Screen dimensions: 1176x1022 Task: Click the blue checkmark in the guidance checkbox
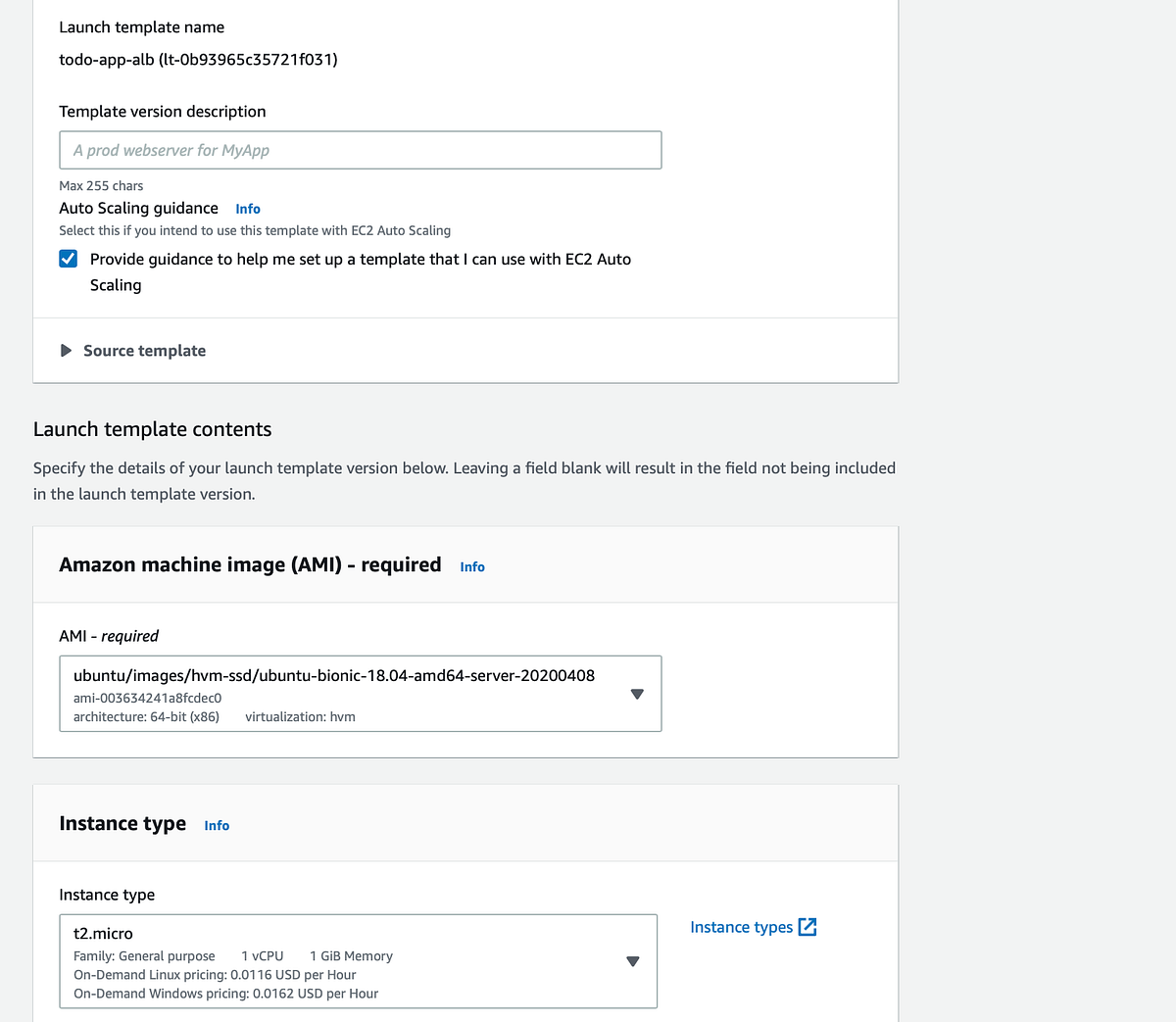(68, 258)
